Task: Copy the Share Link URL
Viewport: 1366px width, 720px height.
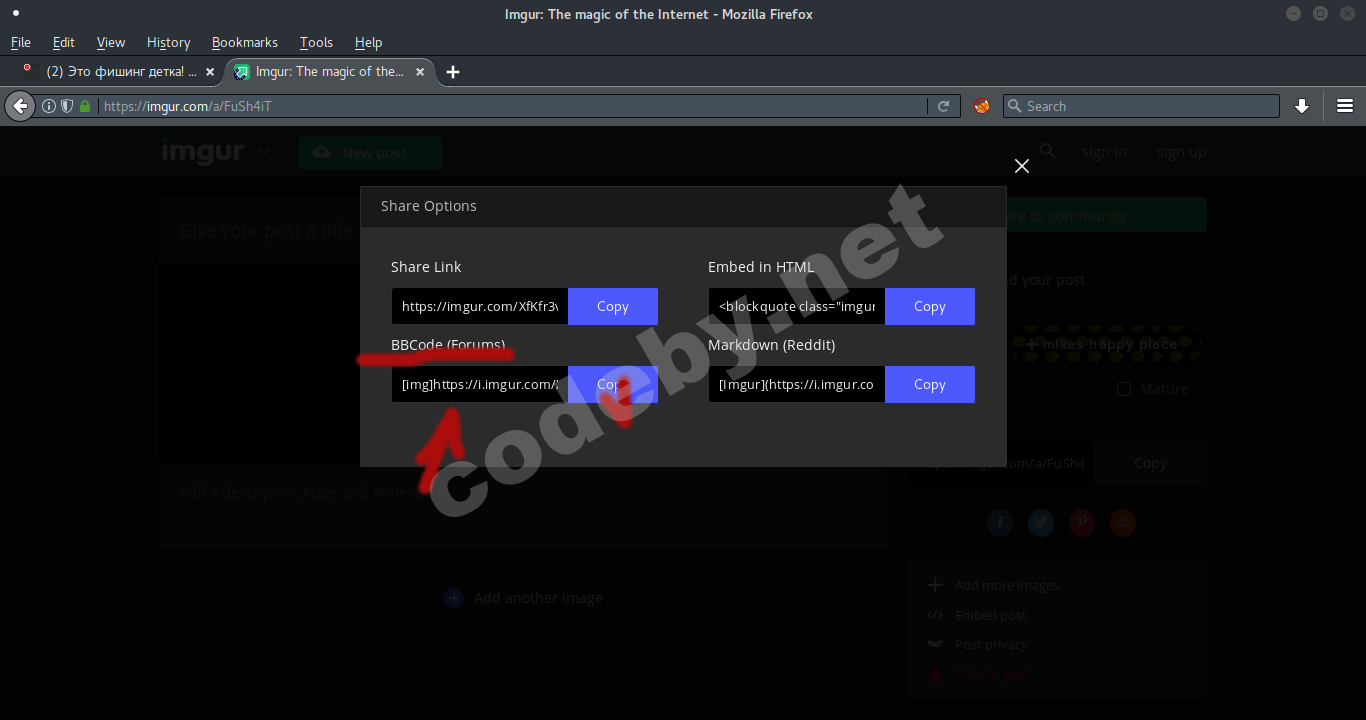Action: 613,306
